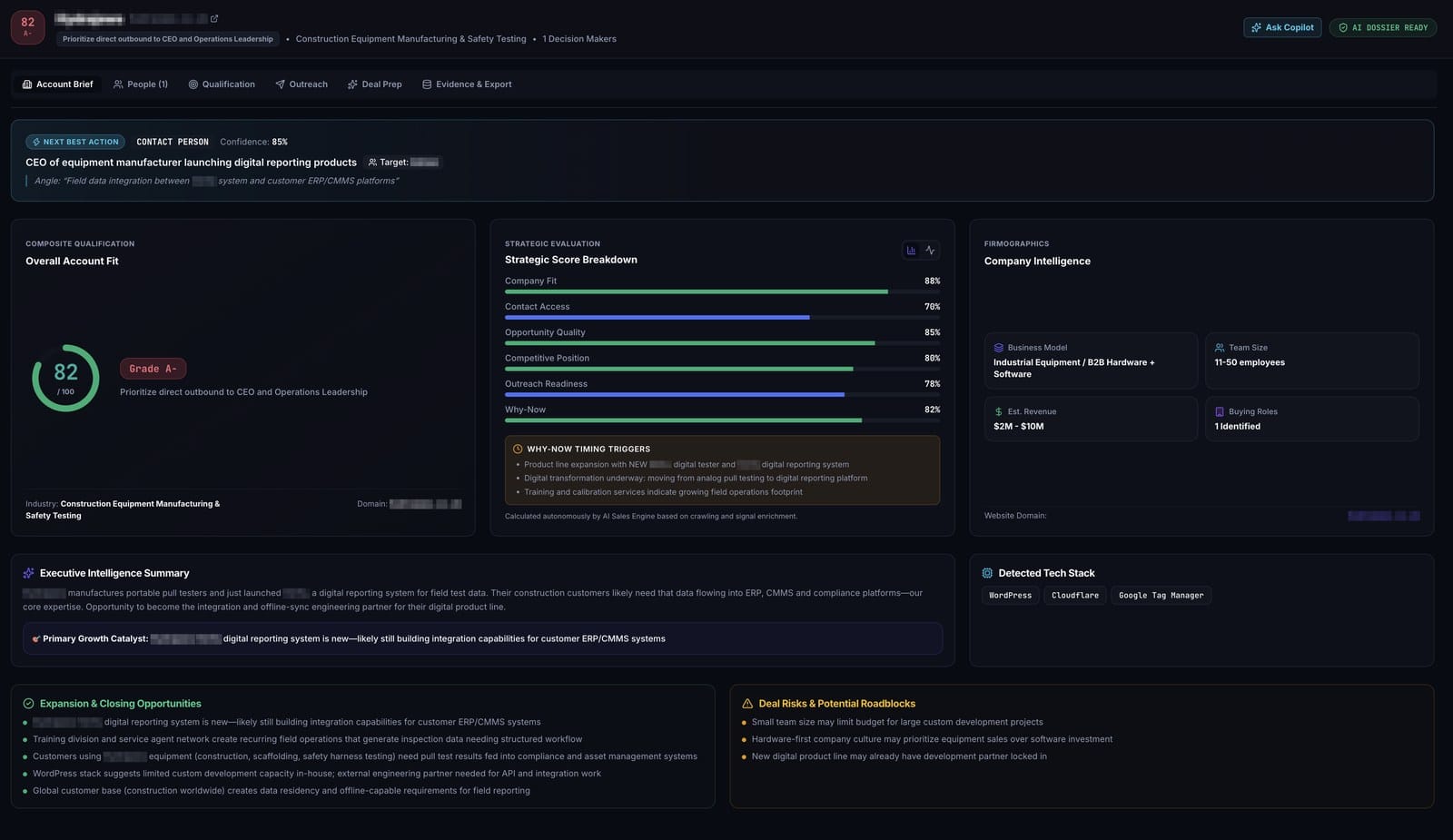Click the Team Size people icon
The height and width of the screenshot is (840, 1453).
tap(1220, 348)
